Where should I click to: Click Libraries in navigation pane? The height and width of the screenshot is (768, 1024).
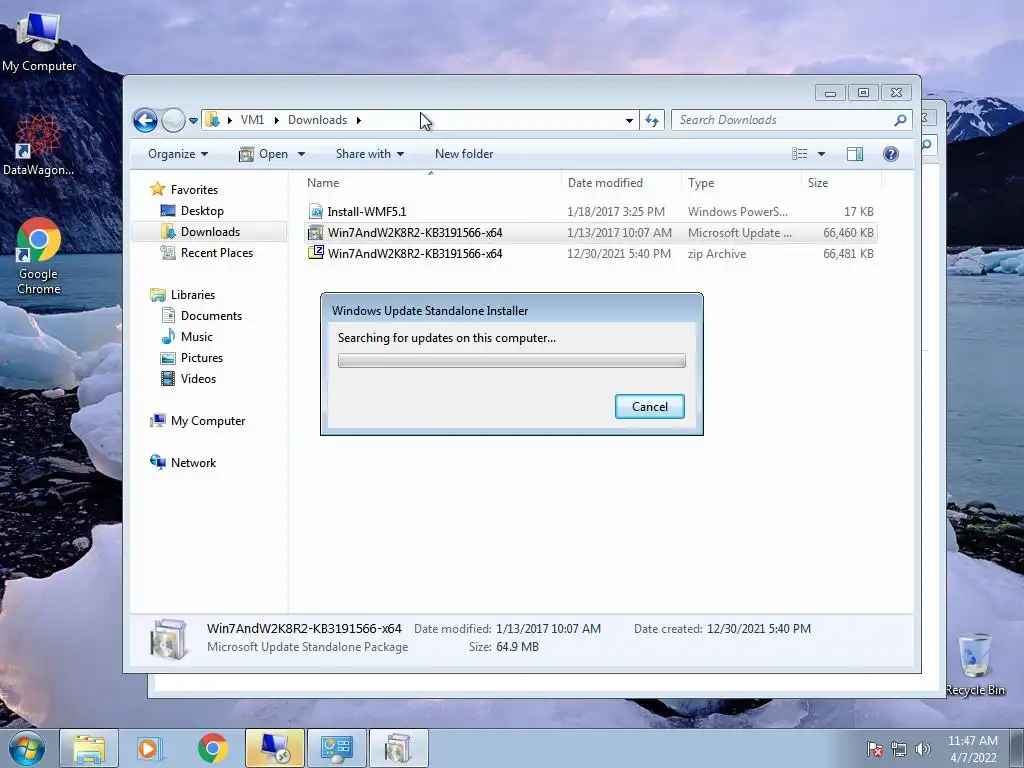pyautogui.click(x=193, y=295)
